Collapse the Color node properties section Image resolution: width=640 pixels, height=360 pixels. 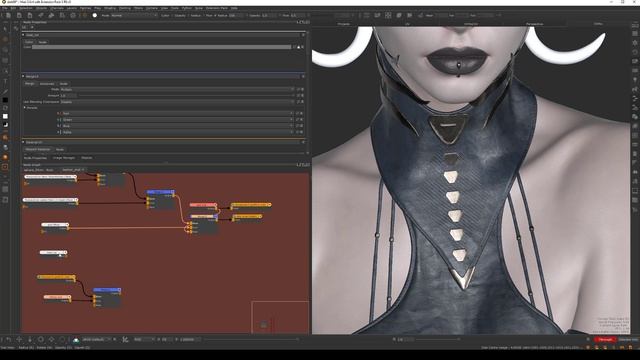(23, 35)
